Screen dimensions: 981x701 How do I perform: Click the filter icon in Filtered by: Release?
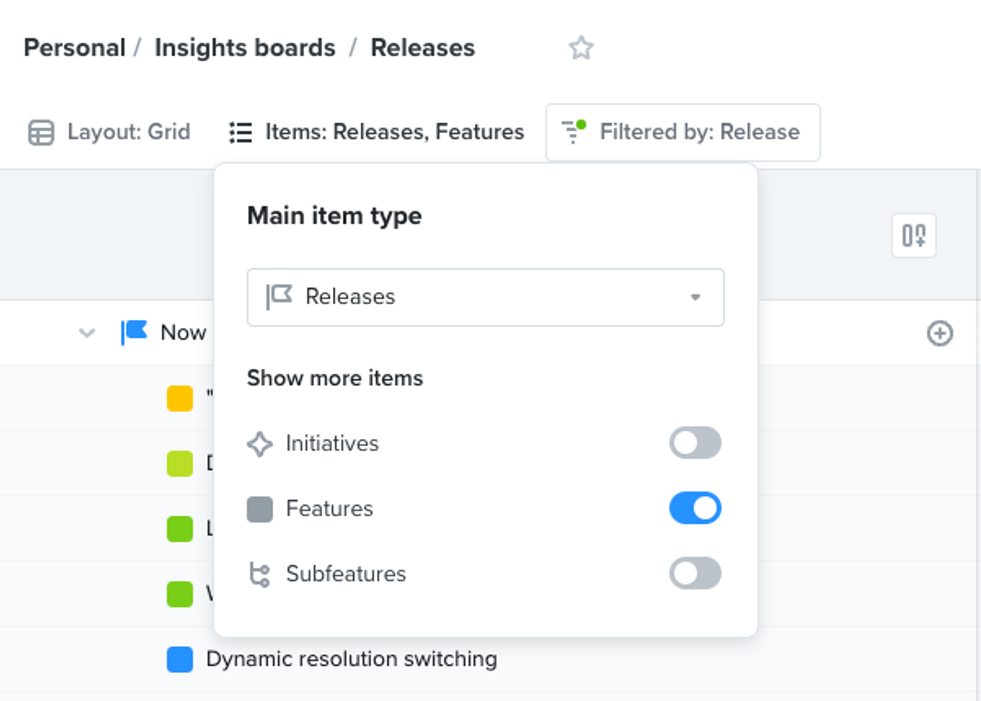coord(572,132)
